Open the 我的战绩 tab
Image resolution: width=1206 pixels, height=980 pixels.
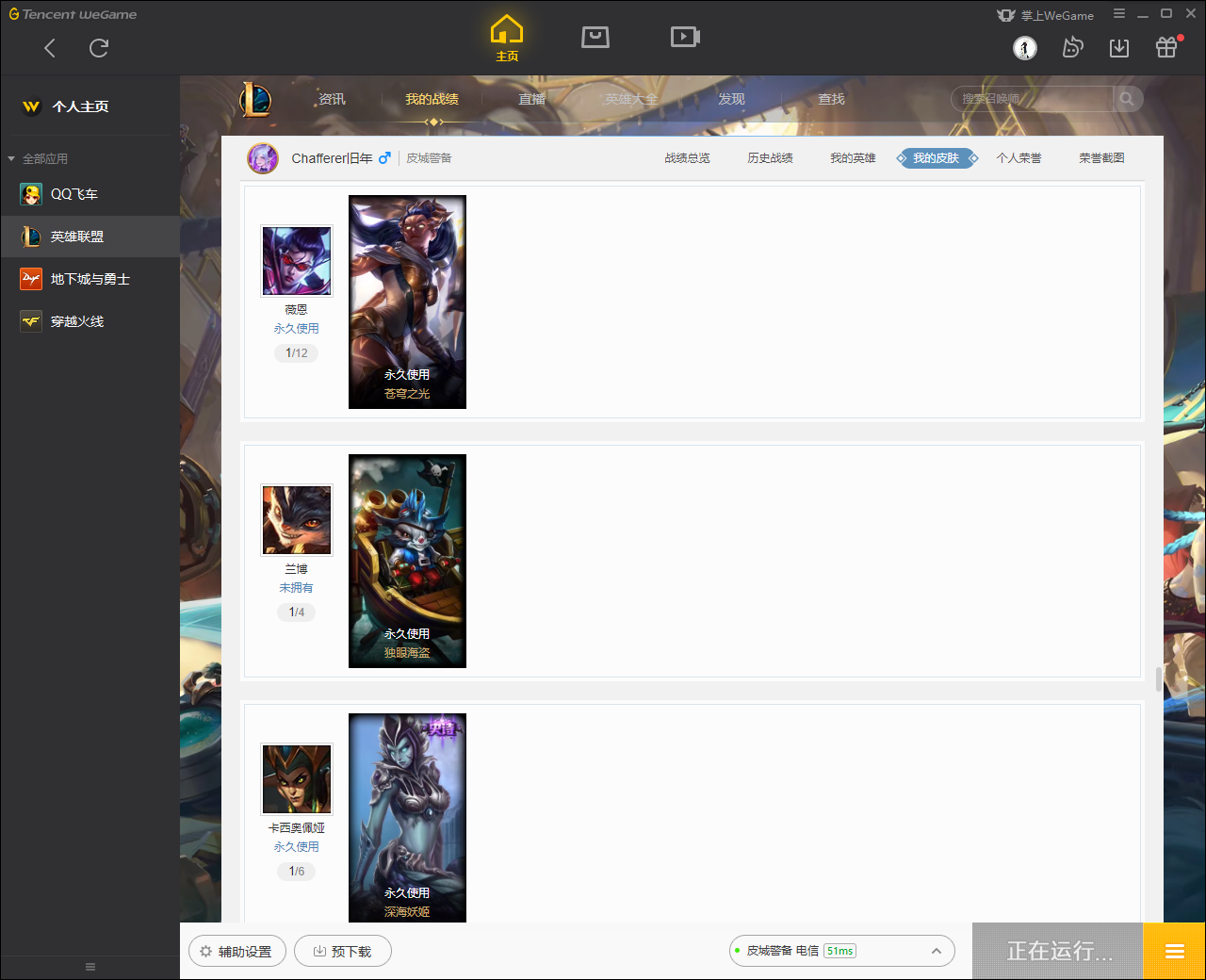pos(432,99)
